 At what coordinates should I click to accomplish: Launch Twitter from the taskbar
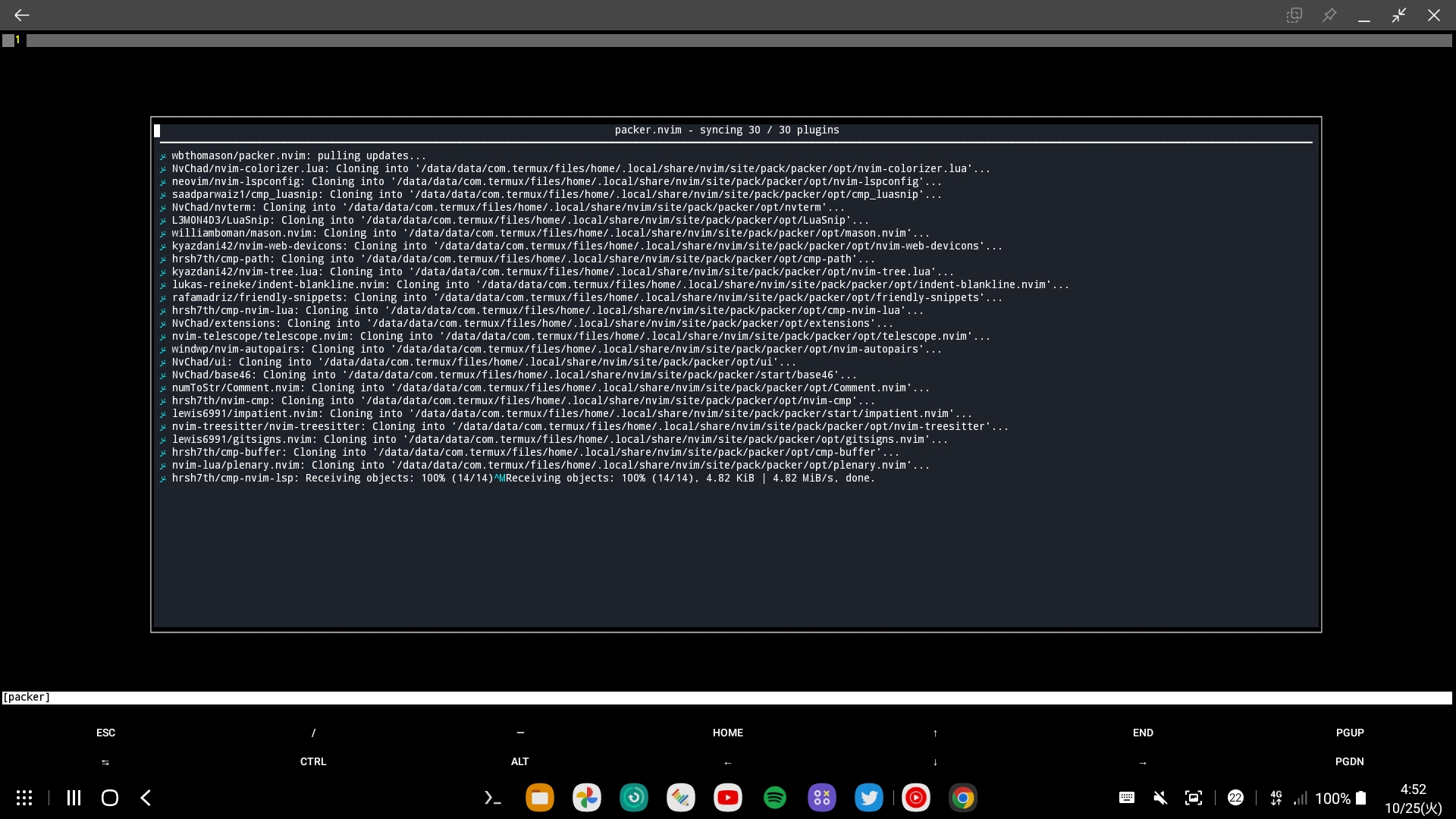[x=869, y=798]
